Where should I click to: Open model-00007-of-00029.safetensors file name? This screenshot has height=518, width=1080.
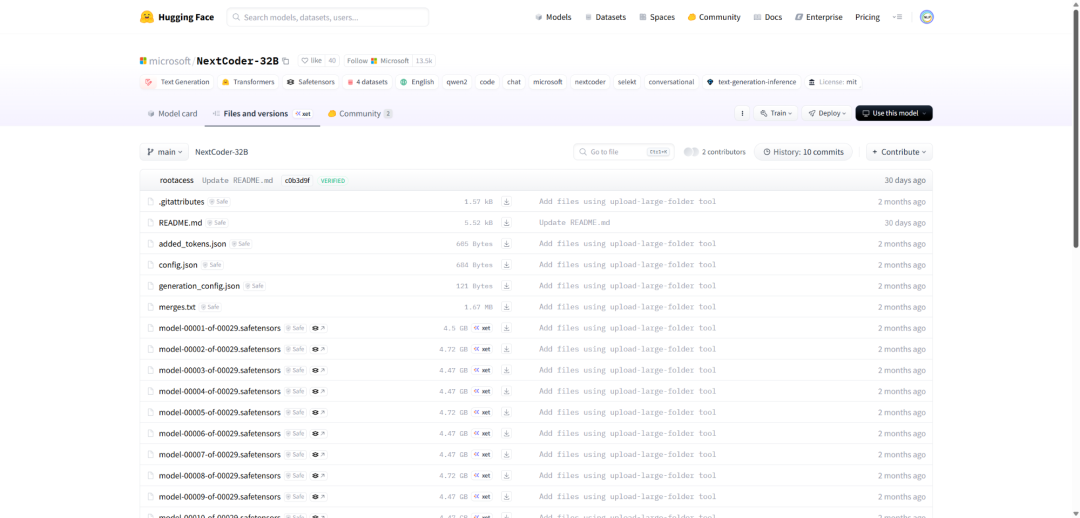tap(220, 455)
